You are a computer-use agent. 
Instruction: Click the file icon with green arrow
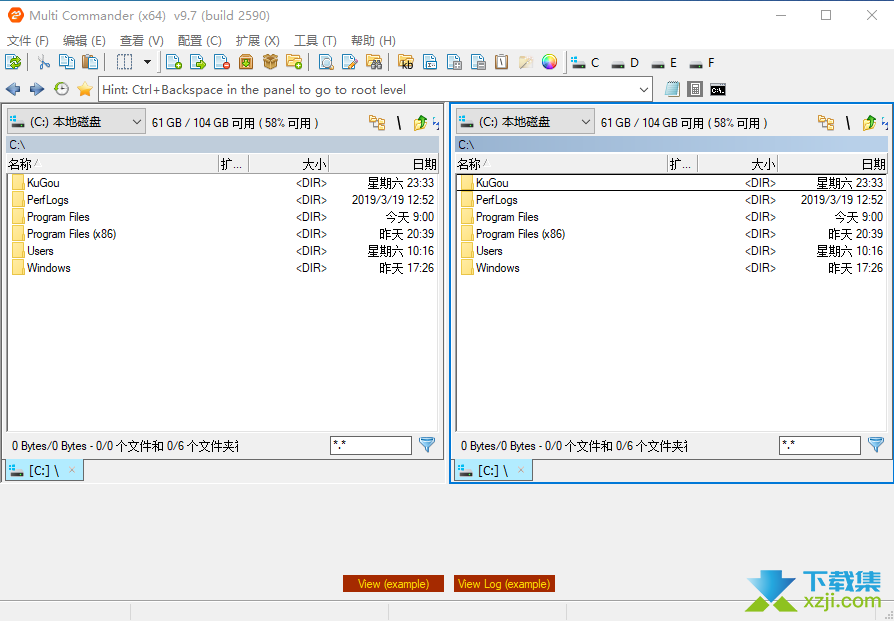click(198, 62)
